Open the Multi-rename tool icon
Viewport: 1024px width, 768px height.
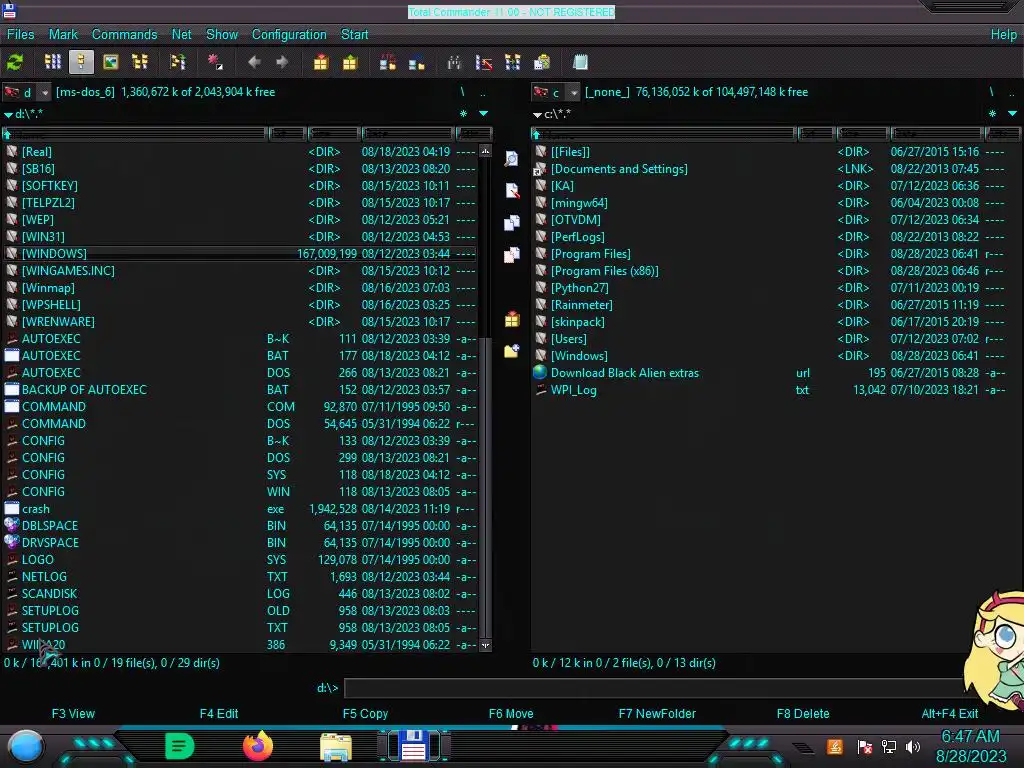[x=484, y=63]
